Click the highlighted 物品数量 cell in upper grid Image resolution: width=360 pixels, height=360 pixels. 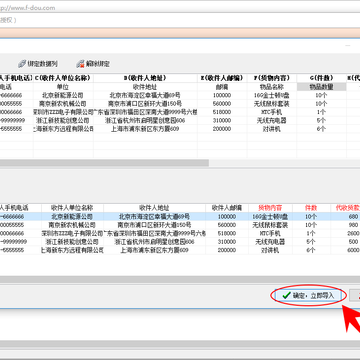pyautogui.click(x=321, y=87)
